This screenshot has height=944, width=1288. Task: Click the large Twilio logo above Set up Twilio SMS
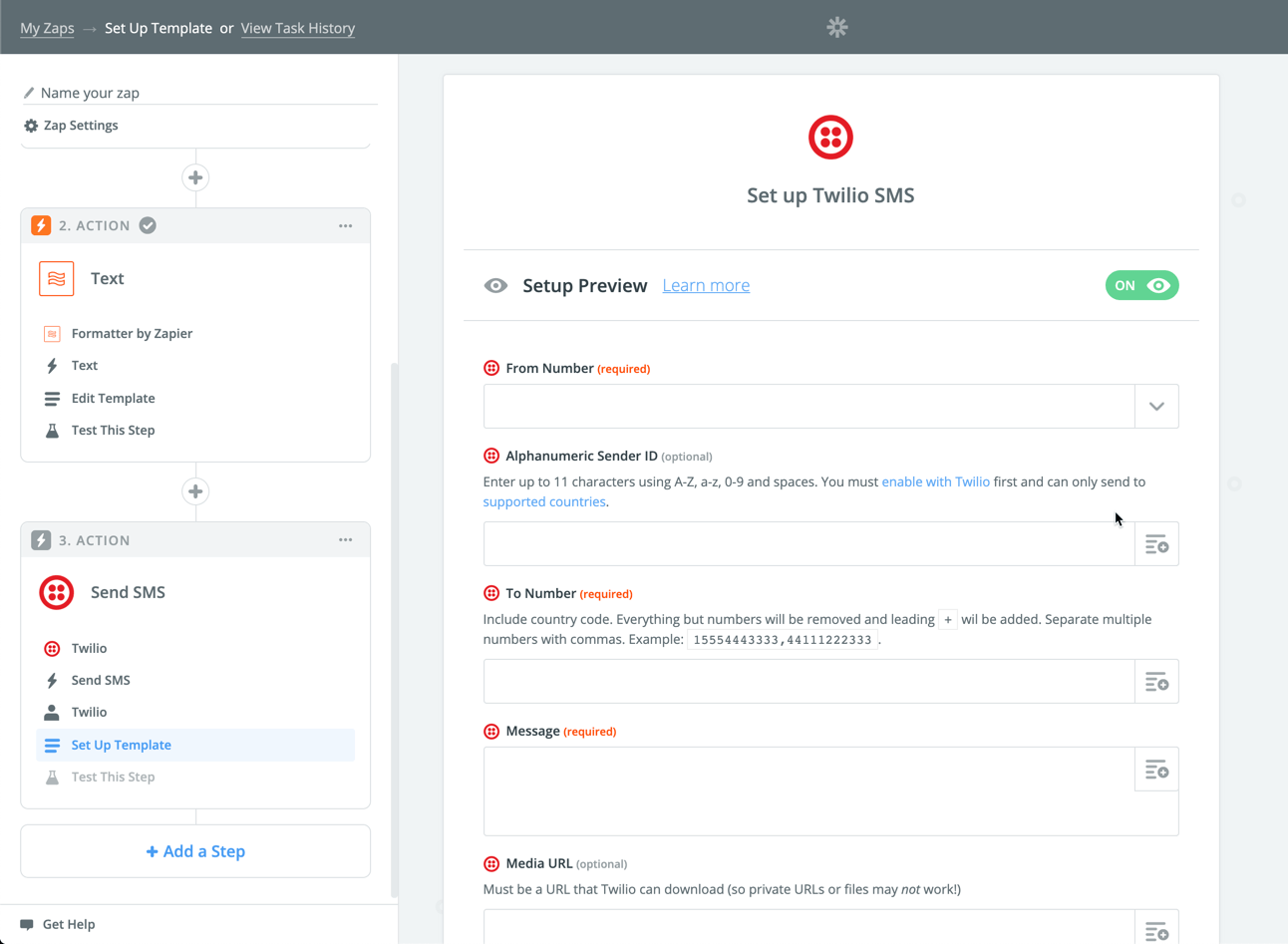tap(830, 138)
